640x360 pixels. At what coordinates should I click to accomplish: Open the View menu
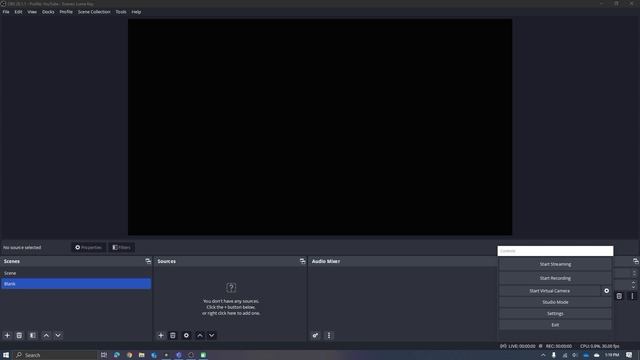32,12
